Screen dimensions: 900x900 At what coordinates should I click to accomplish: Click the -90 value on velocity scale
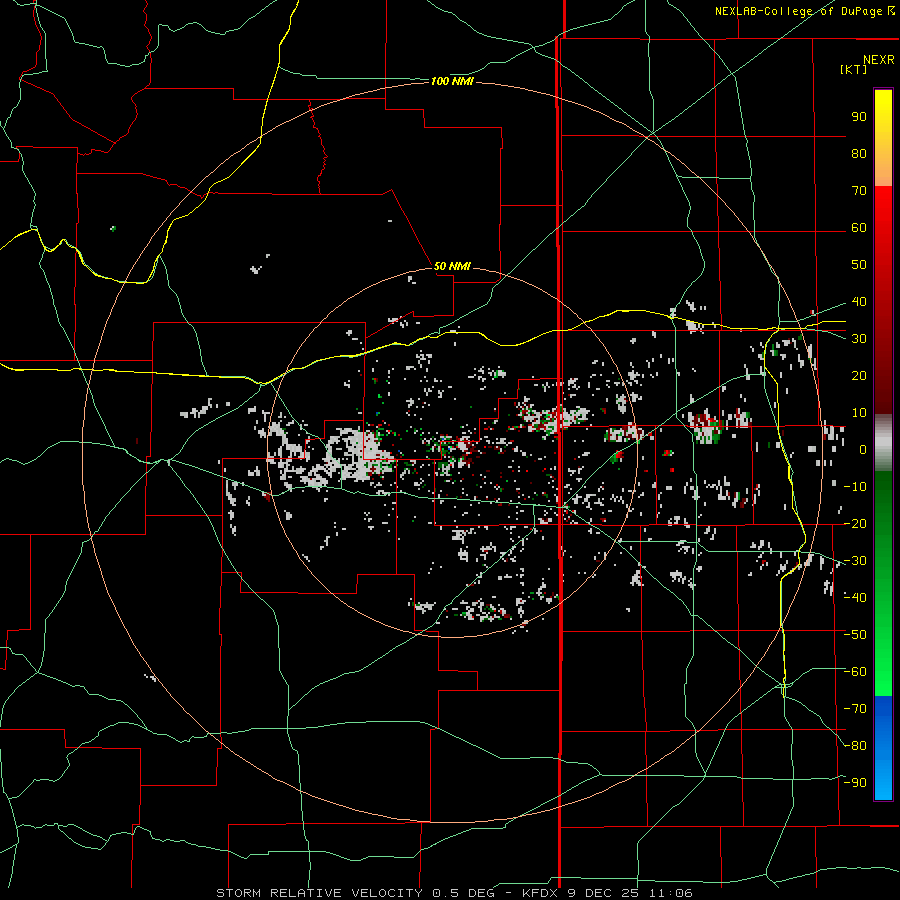pos(855,783)
